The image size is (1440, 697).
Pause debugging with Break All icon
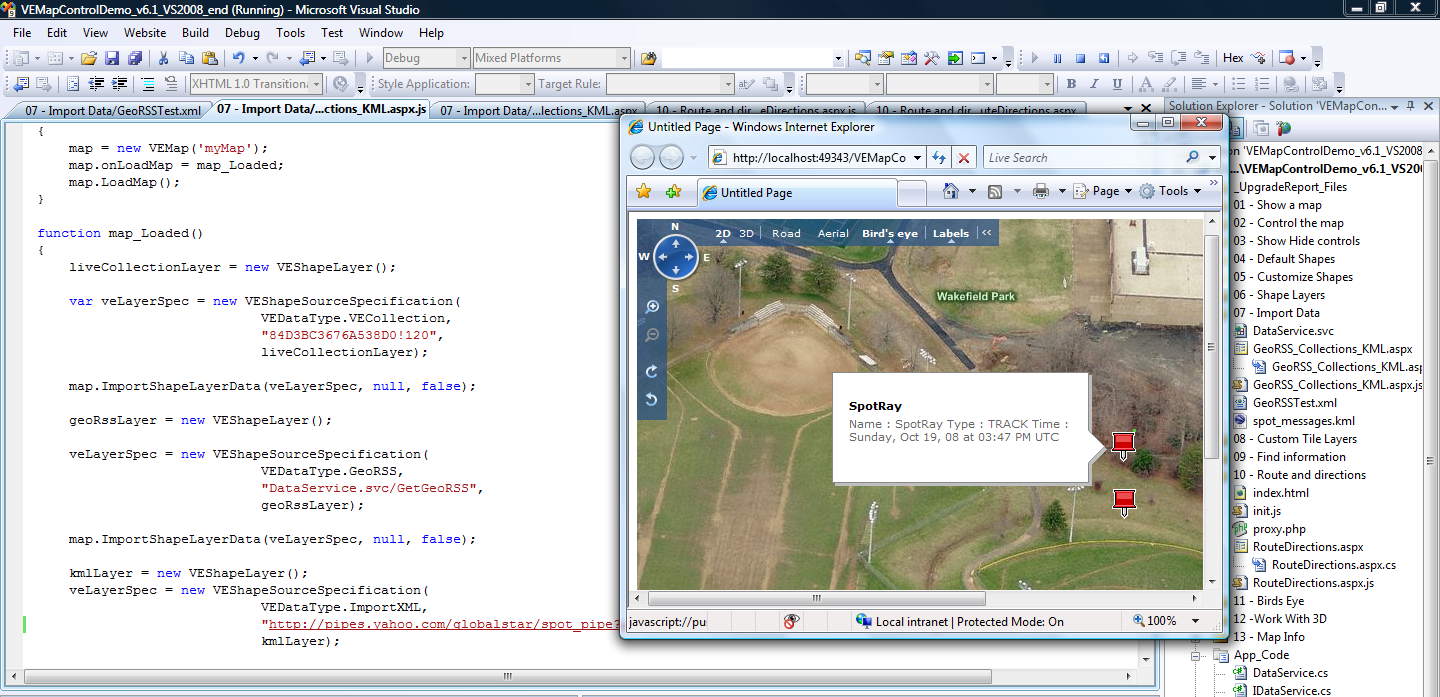coord(1056,58)
